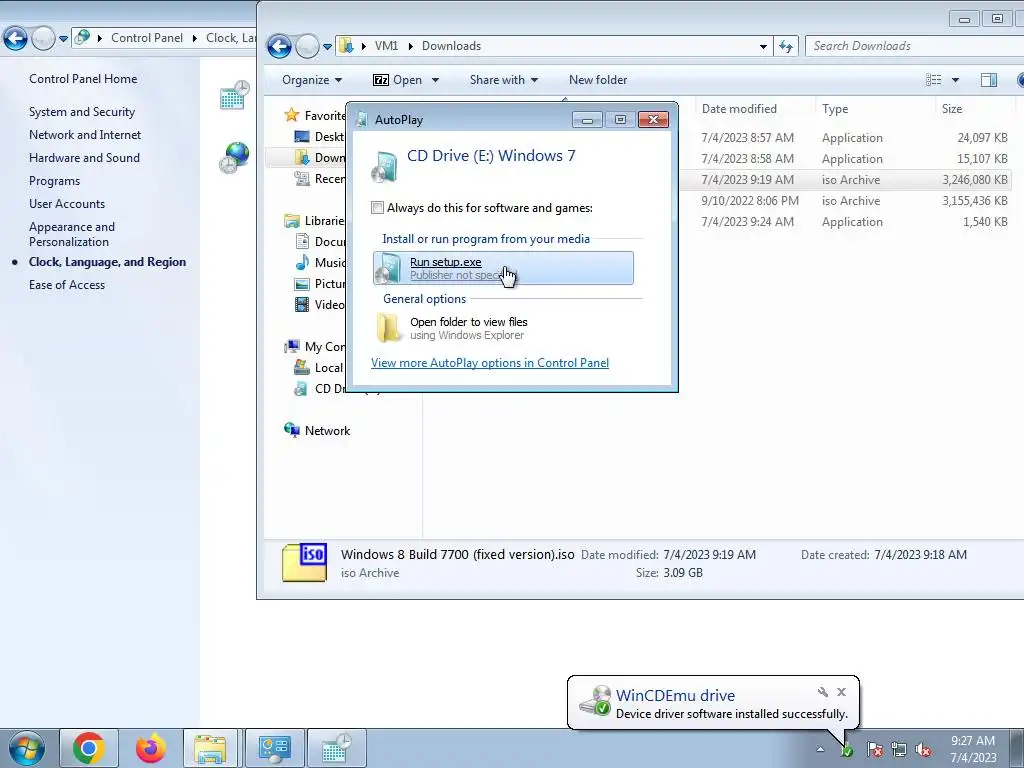This screenshot has height=768, width=1024.
Task: Click the Recent Places icon in Favorites
Action: (301, 178)
